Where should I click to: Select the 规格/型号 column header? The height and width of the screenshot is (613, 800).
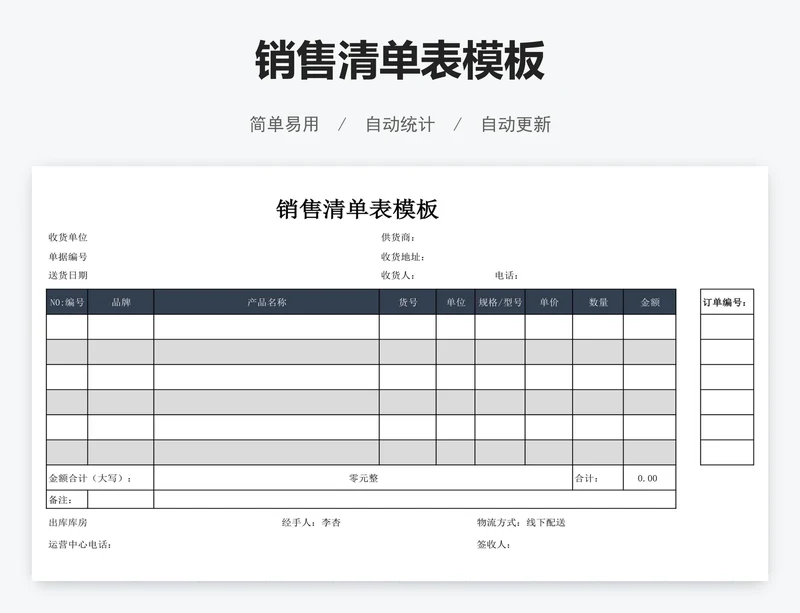[x=500, y=302]
